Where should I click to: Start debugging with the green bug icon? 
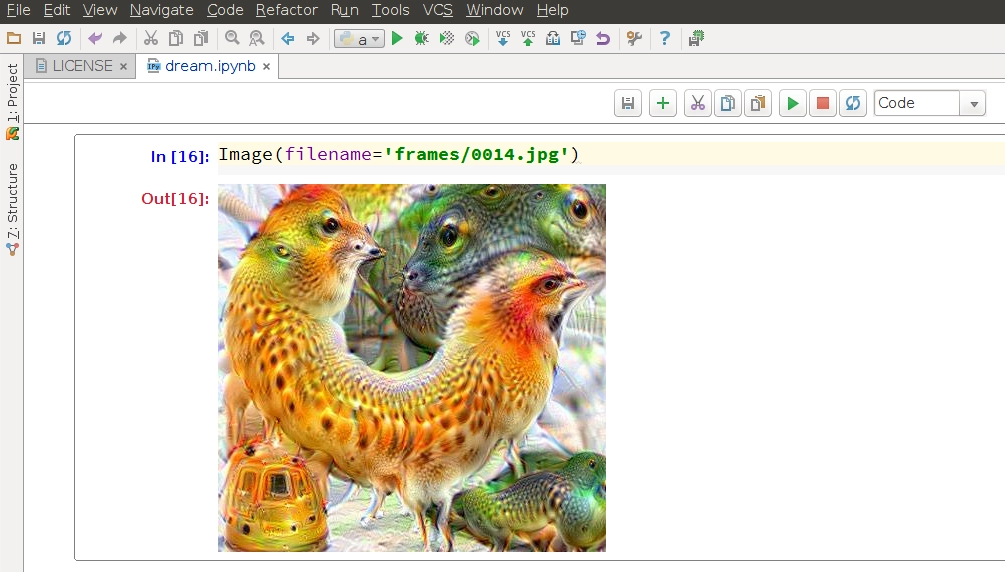pyautogui.click(x=422, y=38)
